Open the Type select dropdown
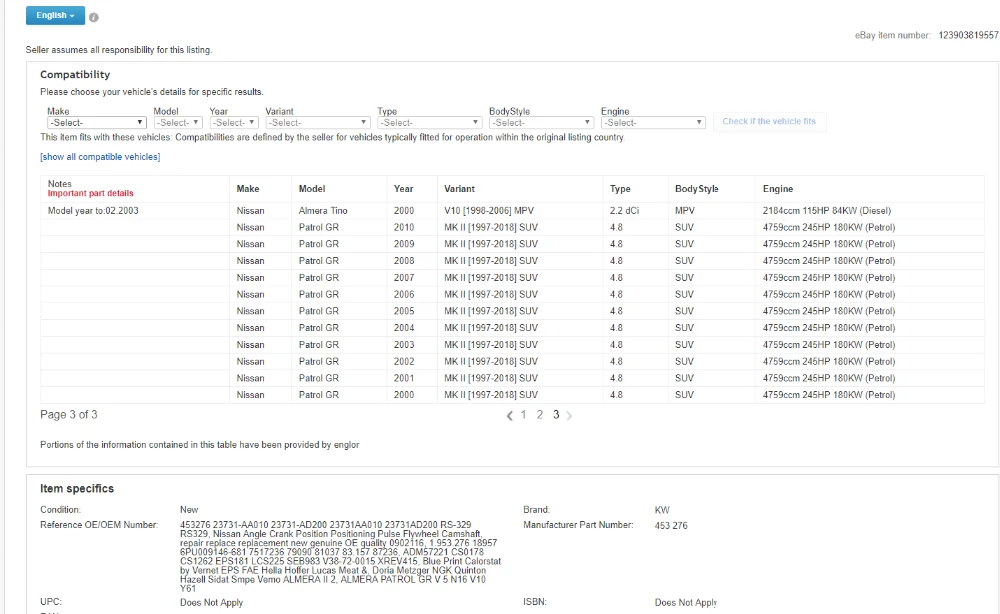Viewport: 1000px width, 614px height. pos(429,122)
